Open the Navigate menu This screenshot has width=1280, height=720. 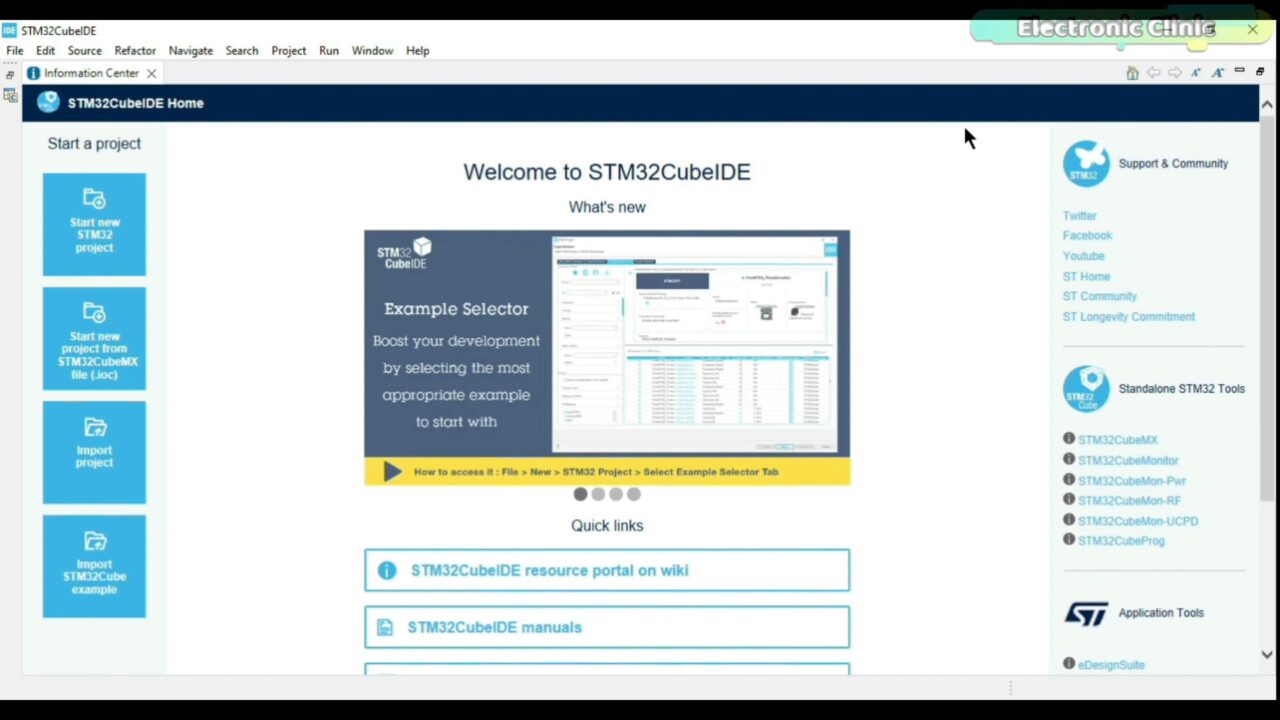point(191,50)
